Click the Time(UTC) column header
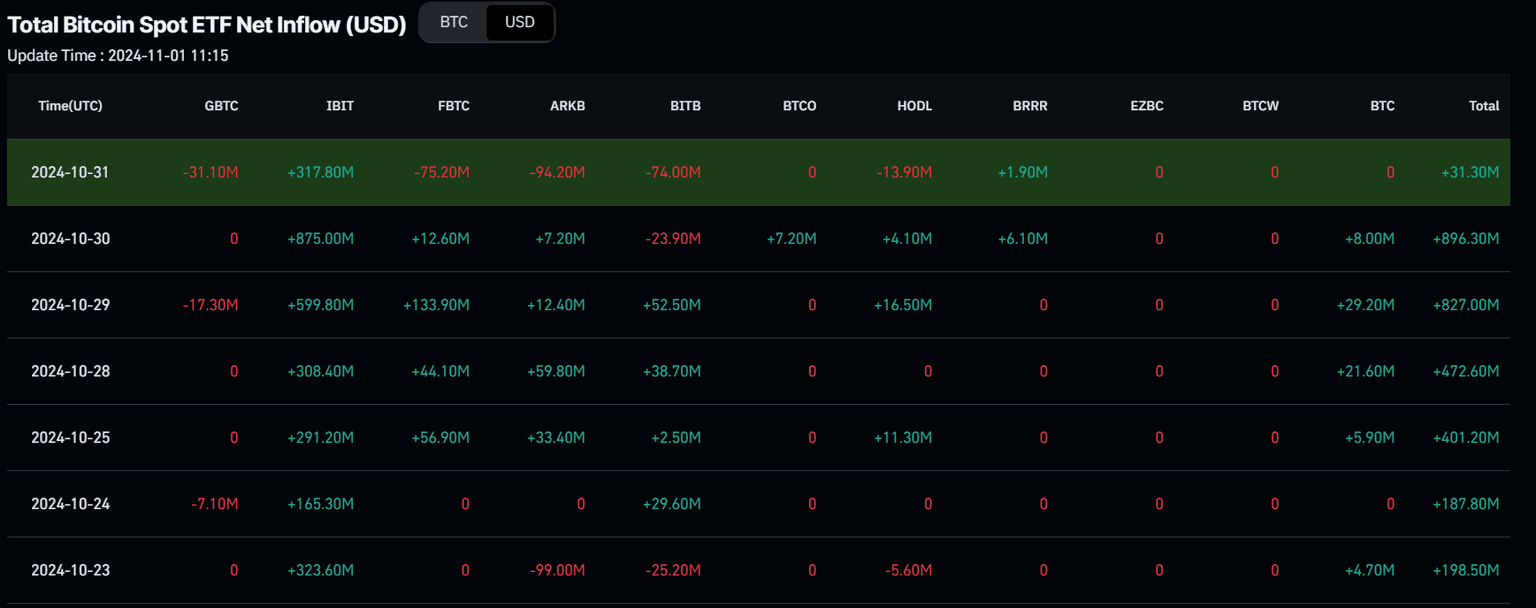The width and height of the screenshot is (1536, 608). tap(70, 106)
